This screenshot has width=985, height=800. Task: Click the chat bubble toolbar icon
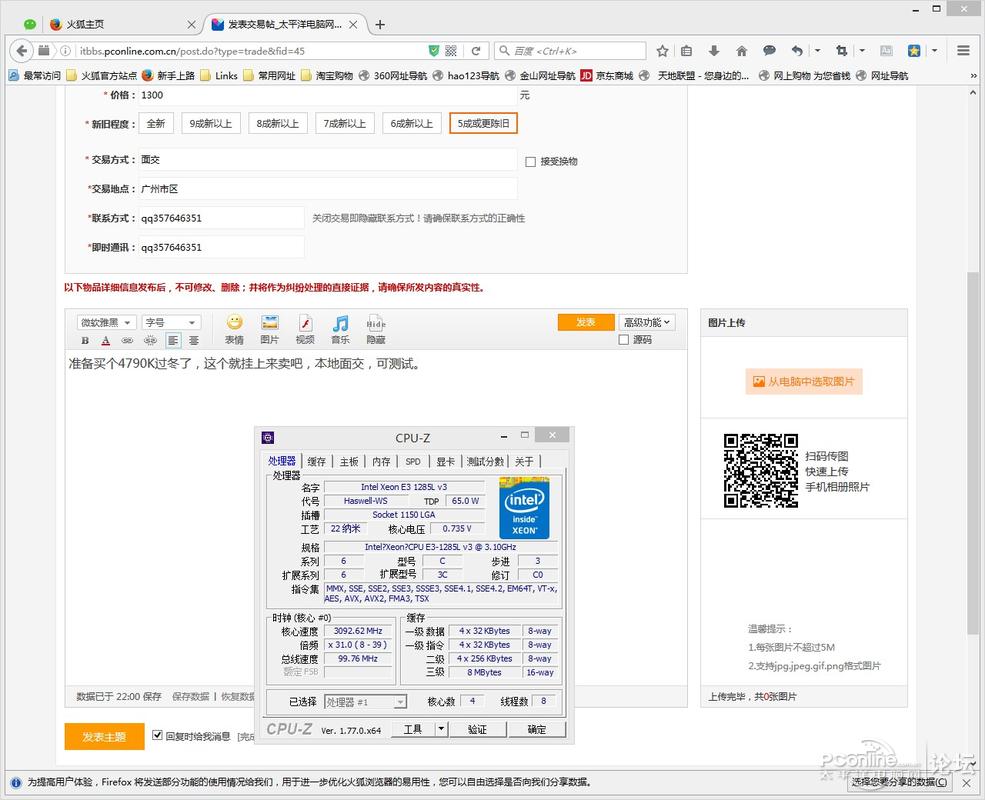click(769, 51)
